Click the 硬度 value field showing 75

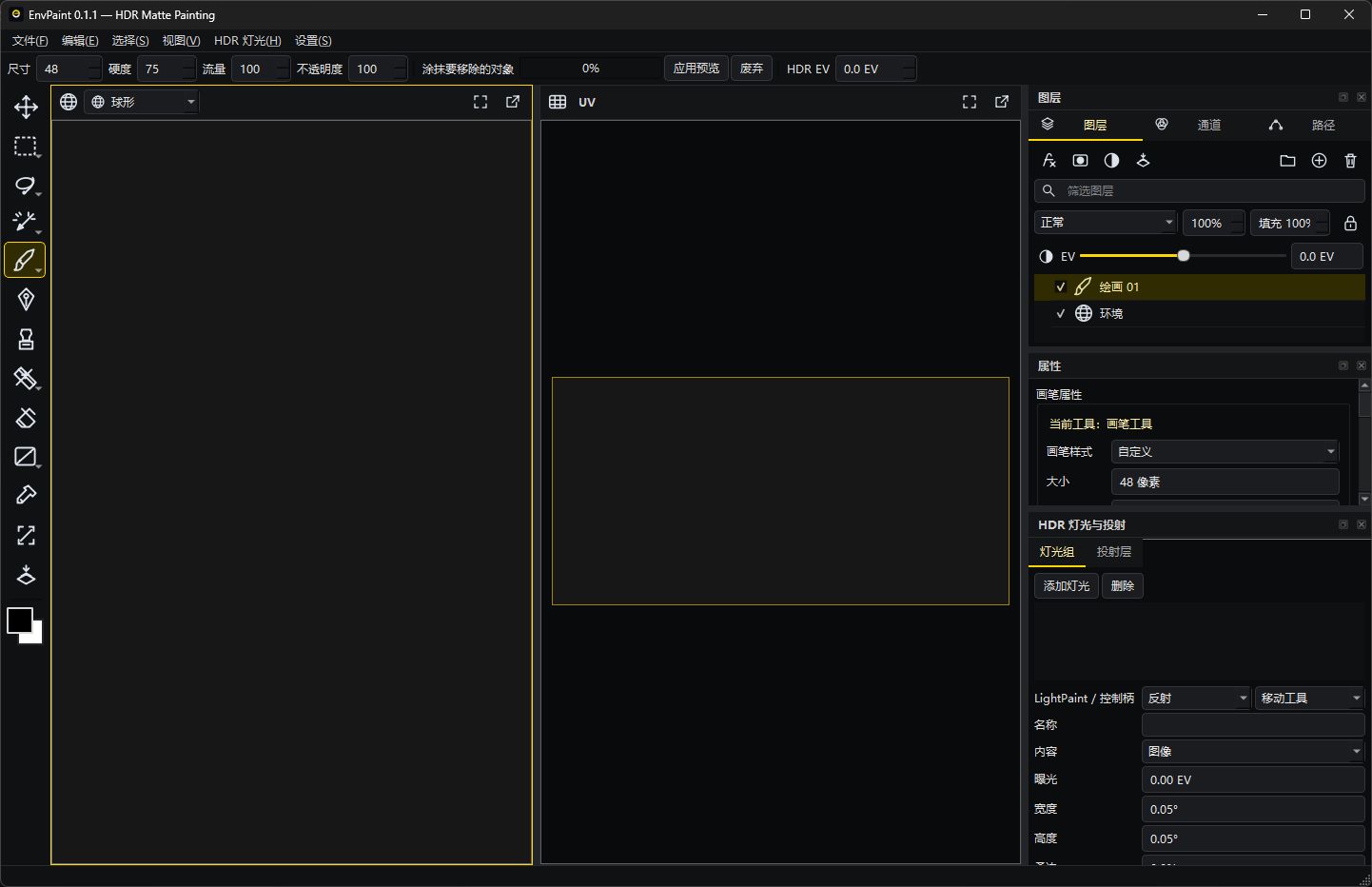pyautogui.click(x=167, y=69)
